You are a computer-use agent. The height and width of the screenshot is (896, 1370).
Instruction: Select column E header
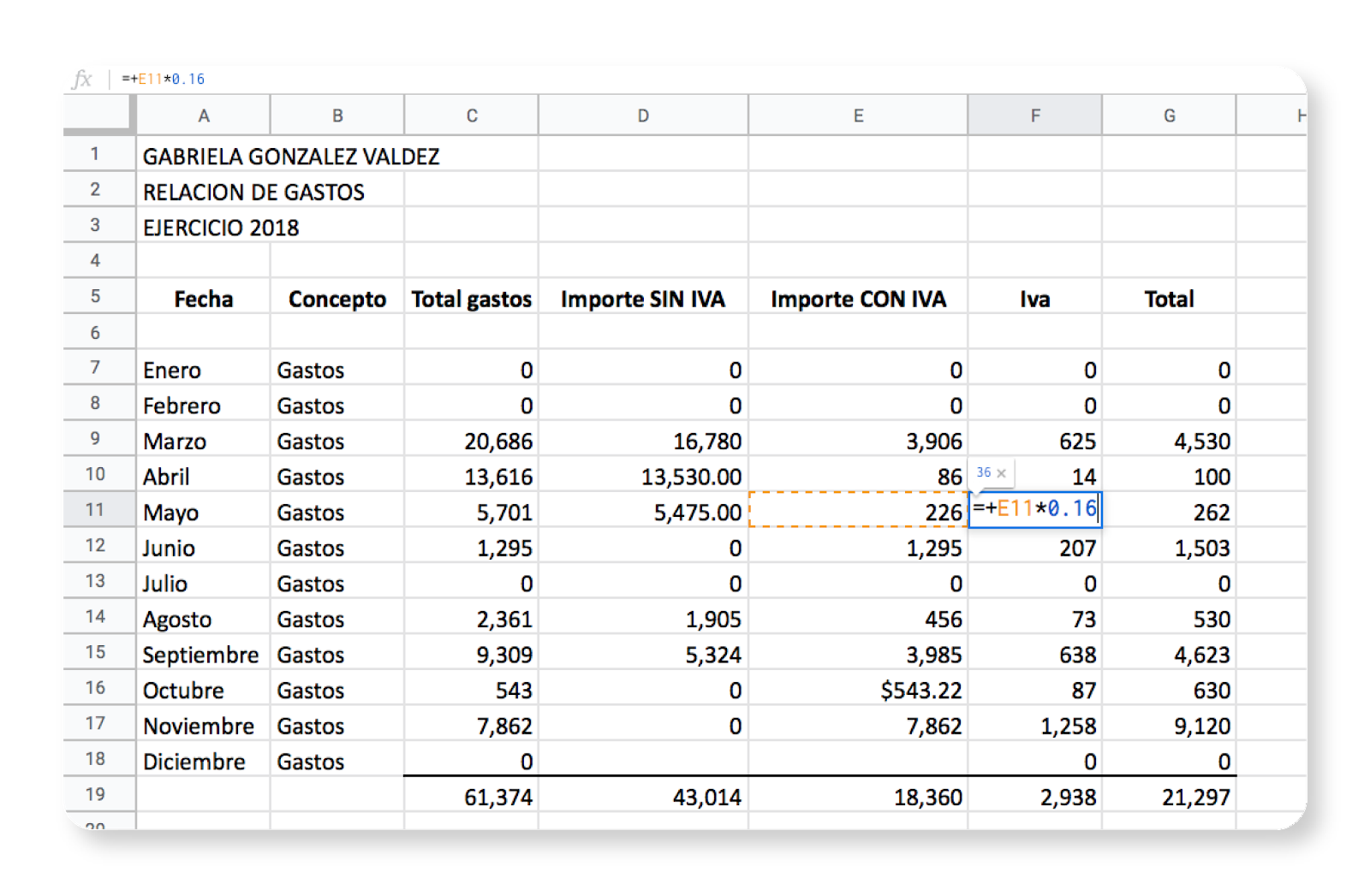tap(858, 116)
